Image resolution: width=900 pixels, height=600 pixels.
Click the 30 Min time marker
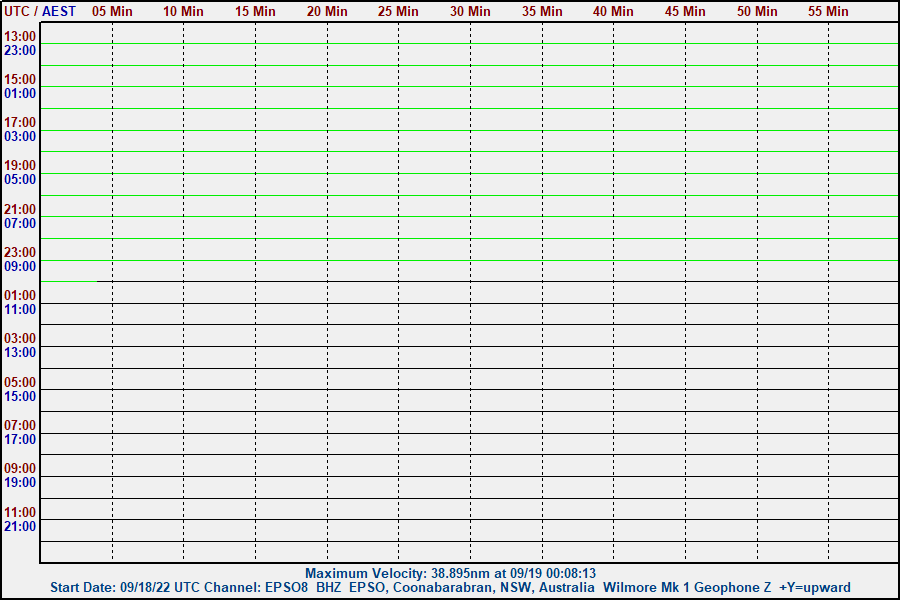tap(470, 11)
